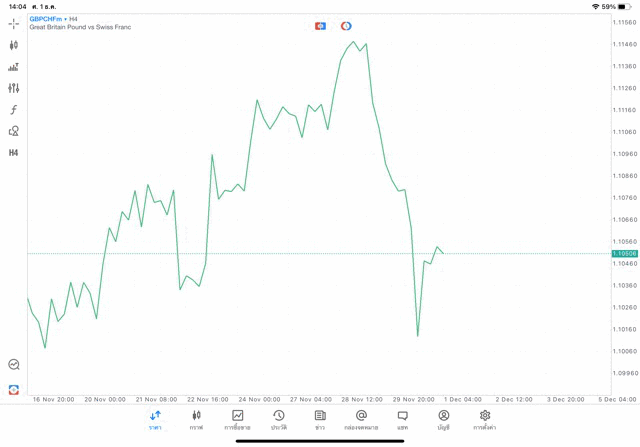Tap the red-blue circular icon above the chart
This screenshot has width=640, height=447.
click(346, 26)
